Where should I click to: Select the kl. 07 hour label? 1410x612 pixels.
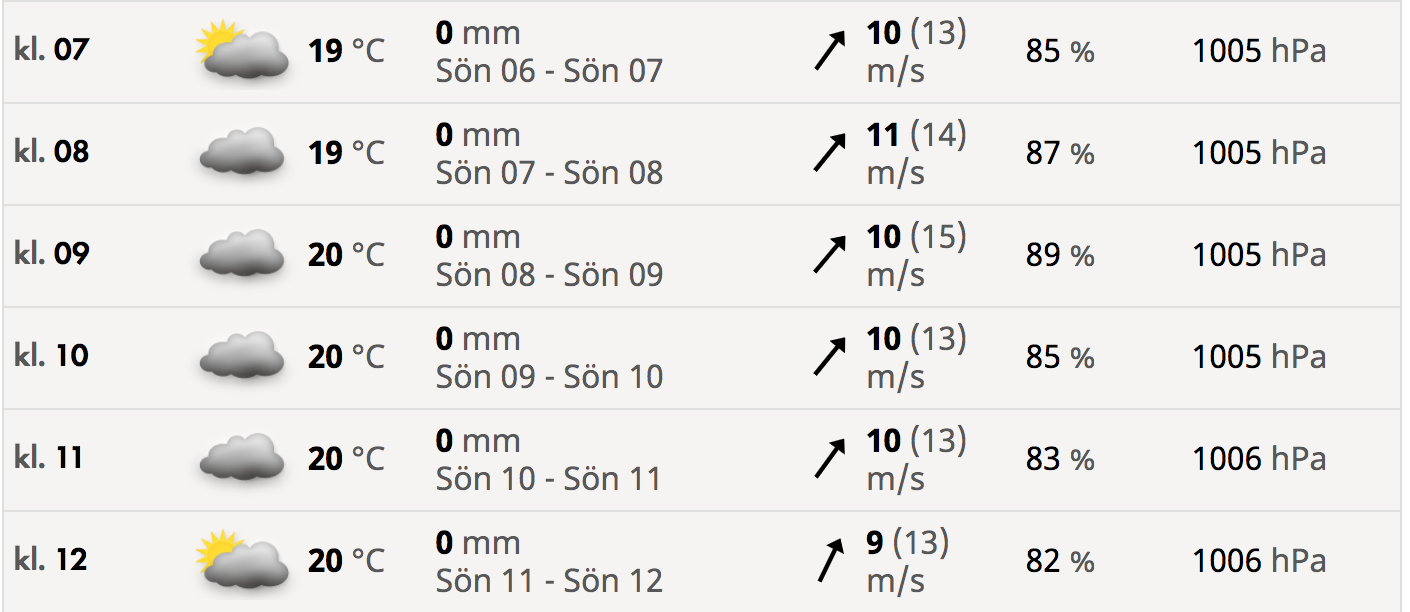52,50
